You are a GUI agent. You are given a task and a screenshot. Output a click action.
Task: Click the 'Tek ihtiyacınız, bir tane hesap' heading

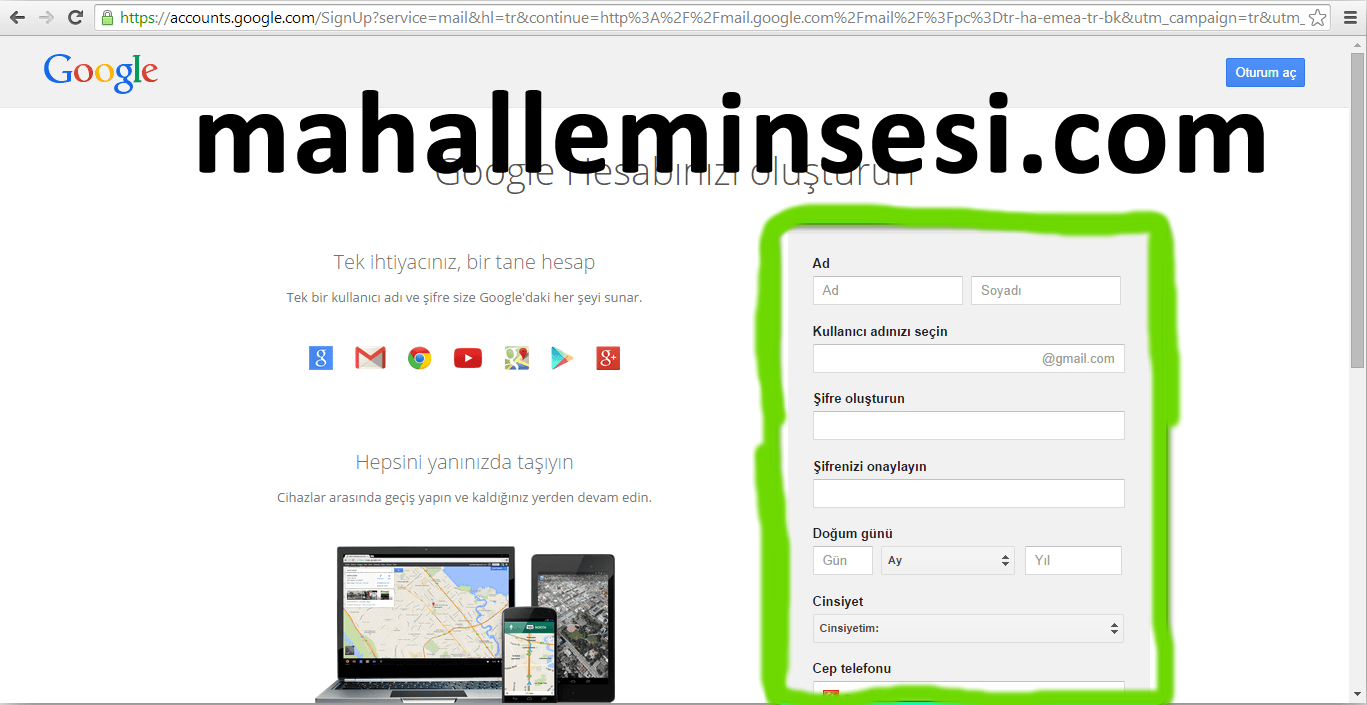point(464,263)
